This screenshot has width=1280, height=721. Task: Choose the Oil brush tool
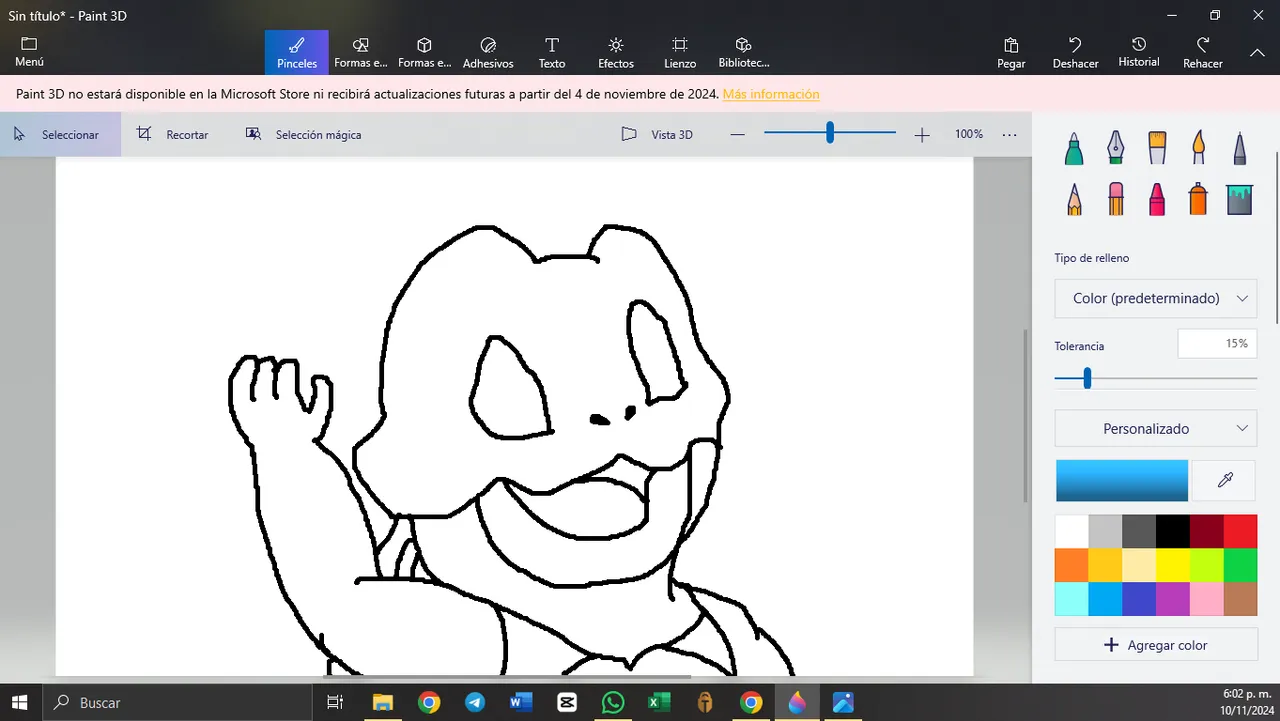1157,149
